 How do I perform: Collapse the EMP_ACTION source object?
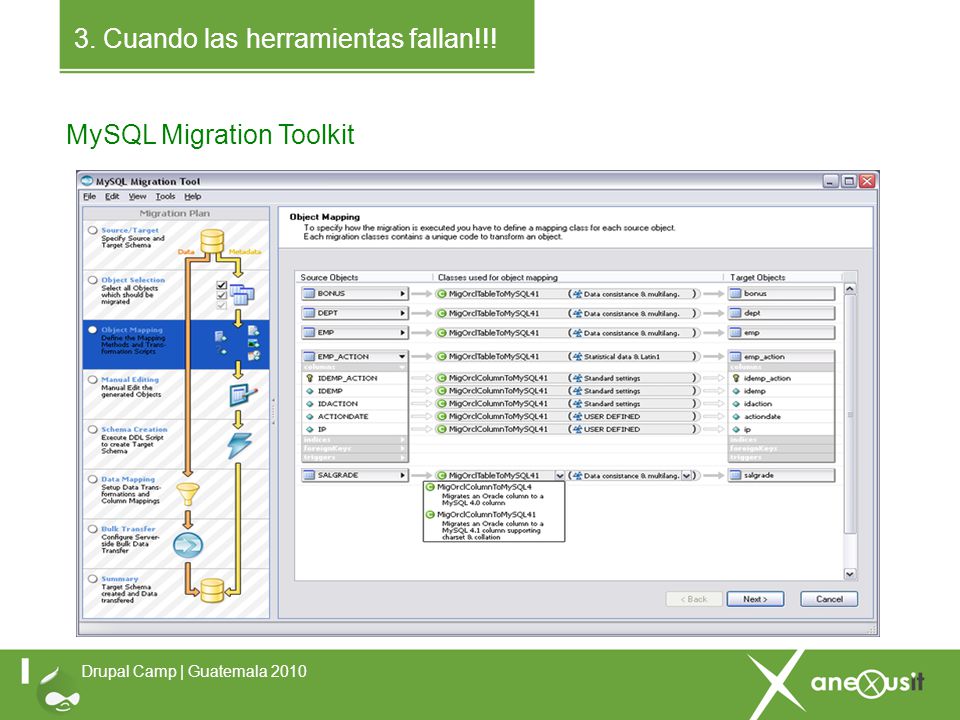pos(402,356)
